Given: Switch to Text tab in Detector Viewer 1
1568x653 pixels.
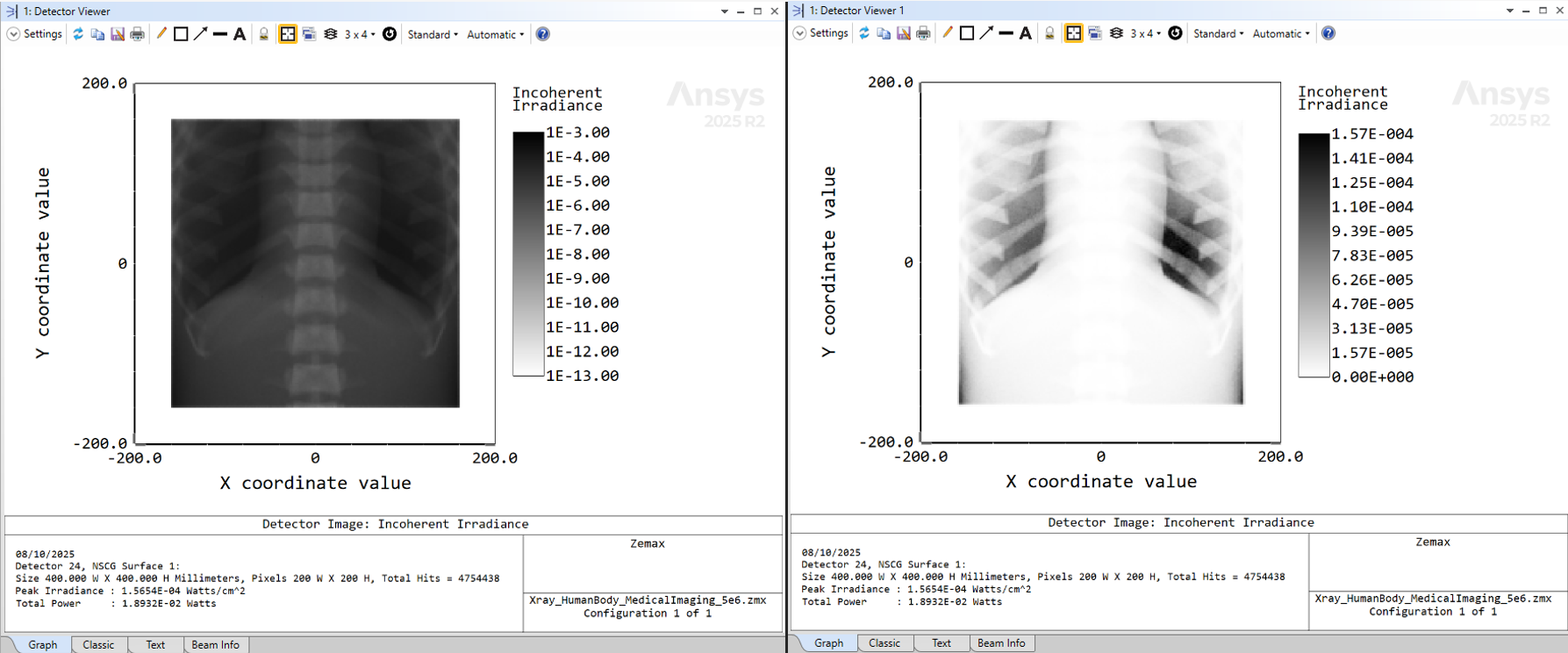Looking at the screenshot, I should click(x=942, y=642).
